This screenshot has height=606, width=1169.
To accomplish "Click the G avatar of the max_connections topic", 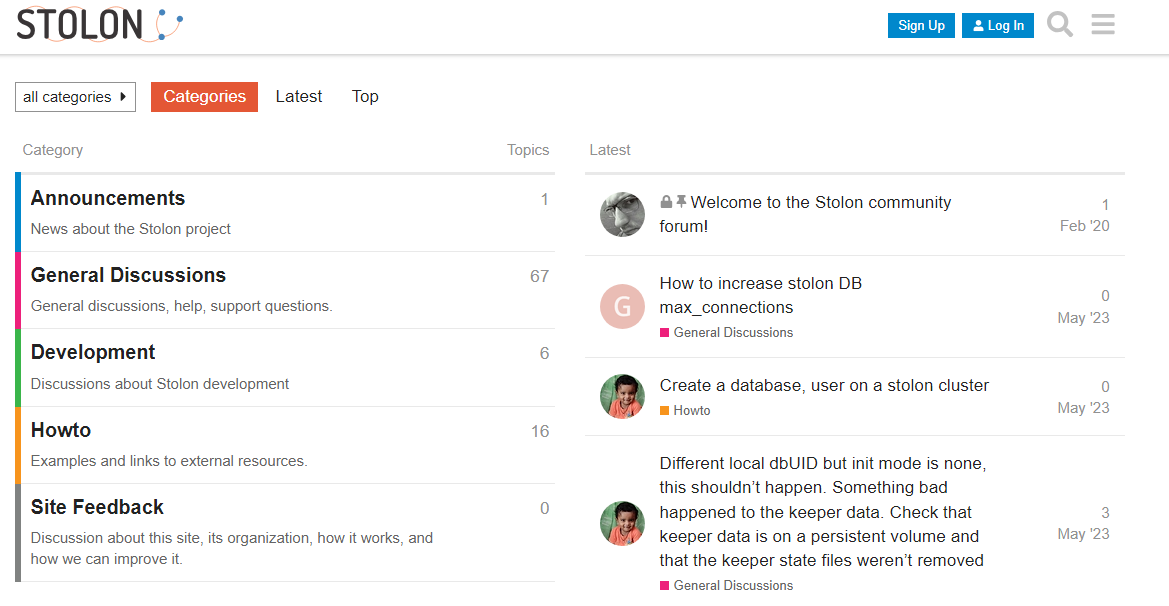I will [622, 306].
